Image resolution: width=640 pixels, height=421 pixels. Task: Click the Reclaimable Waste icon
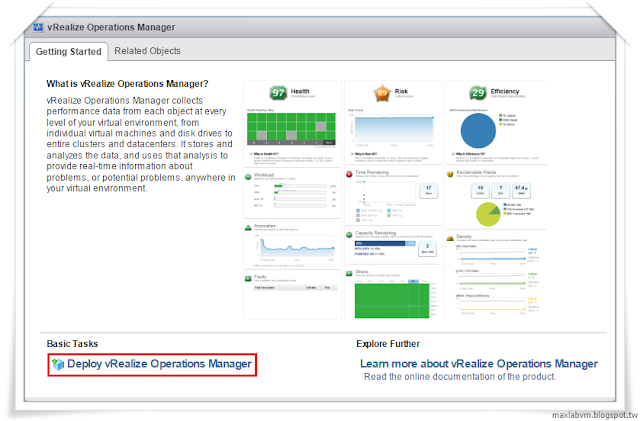tap(450, 174)
